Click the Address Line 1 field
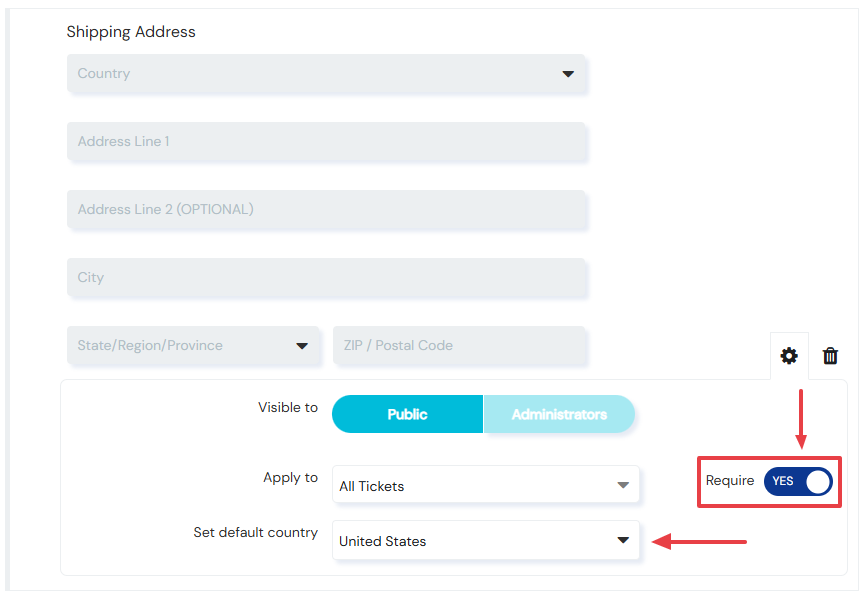Screen dimensions: 865x598 coord(326,141)
